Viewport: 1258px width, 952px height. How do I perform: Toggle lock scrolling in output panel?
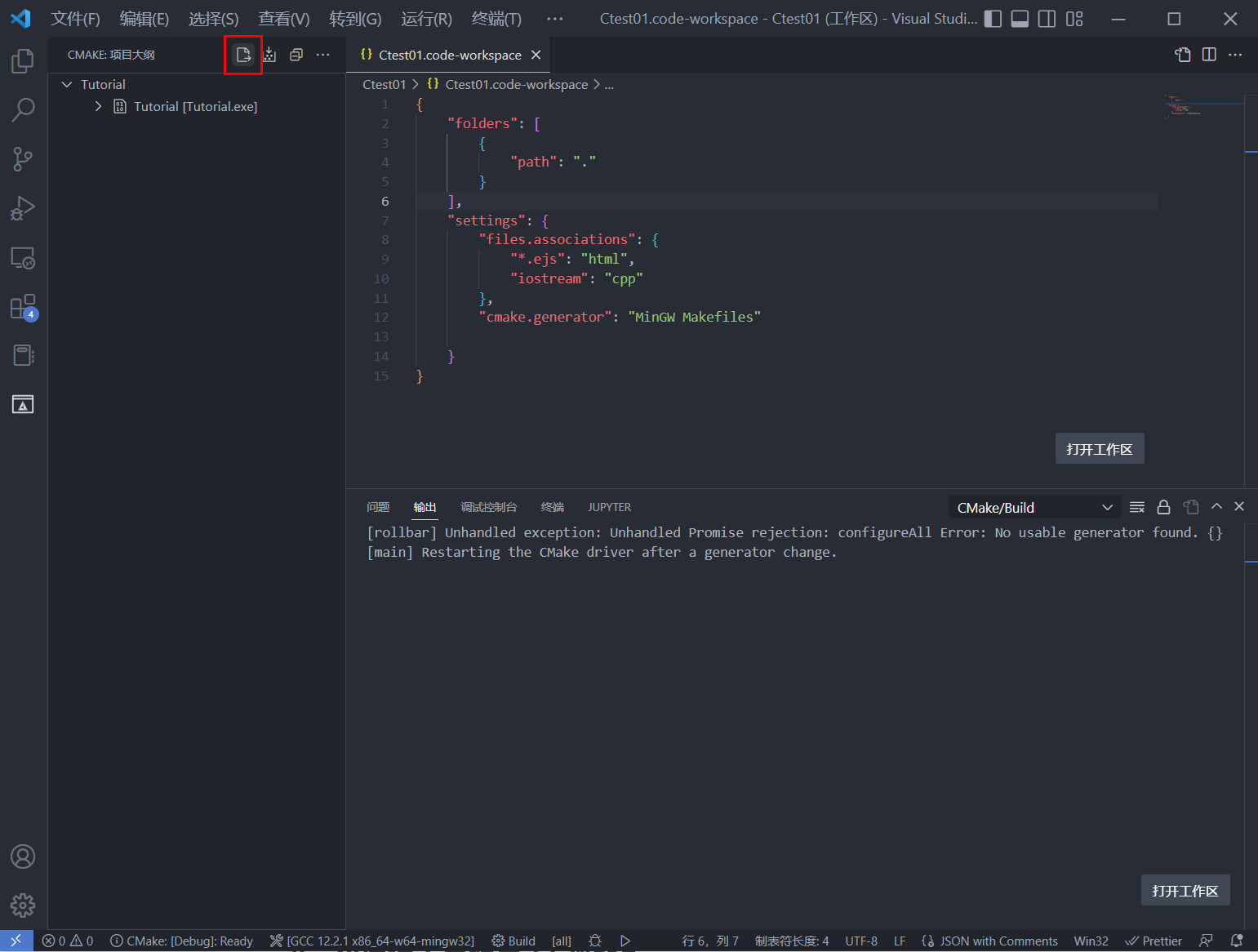pos(1163,506)
